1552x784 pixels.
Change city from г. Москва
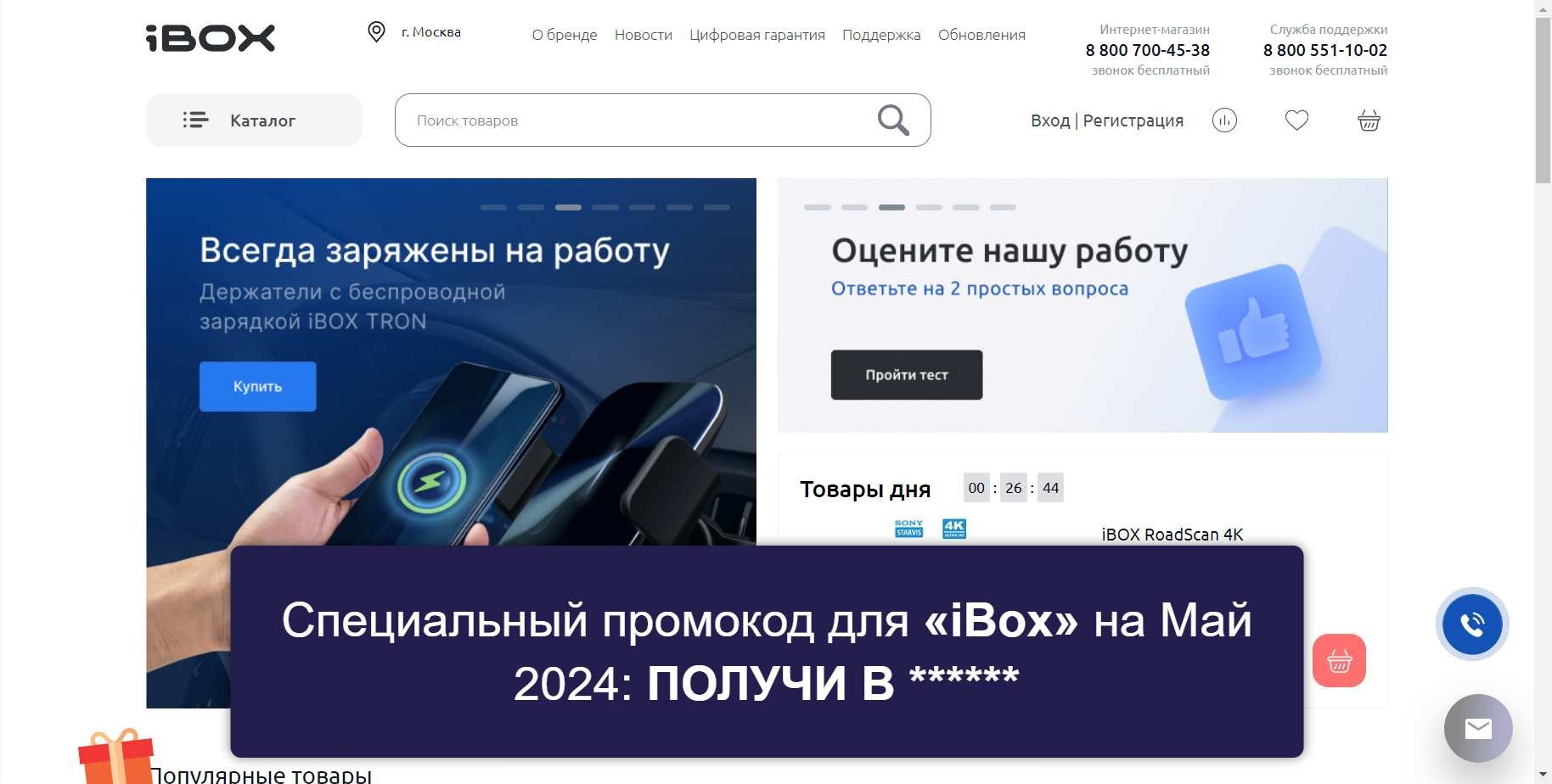[431, 32]
